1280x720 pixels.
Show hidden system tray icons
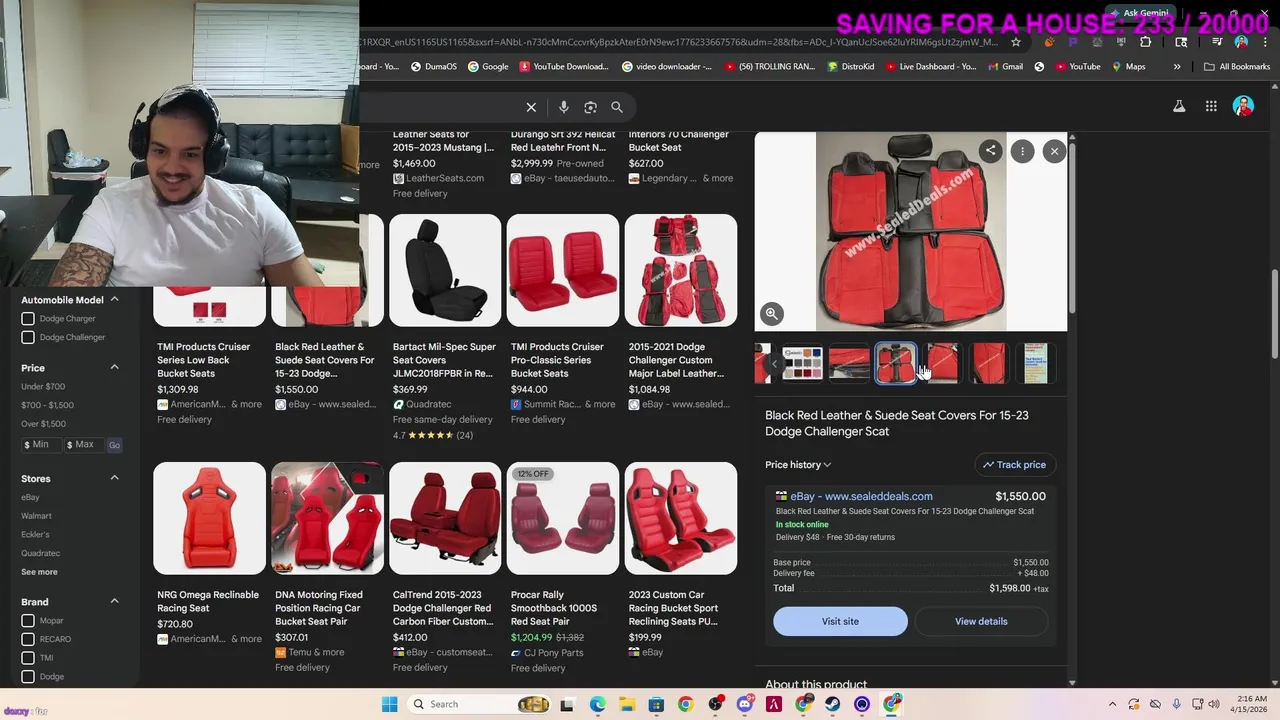[x=1112, y=704]
